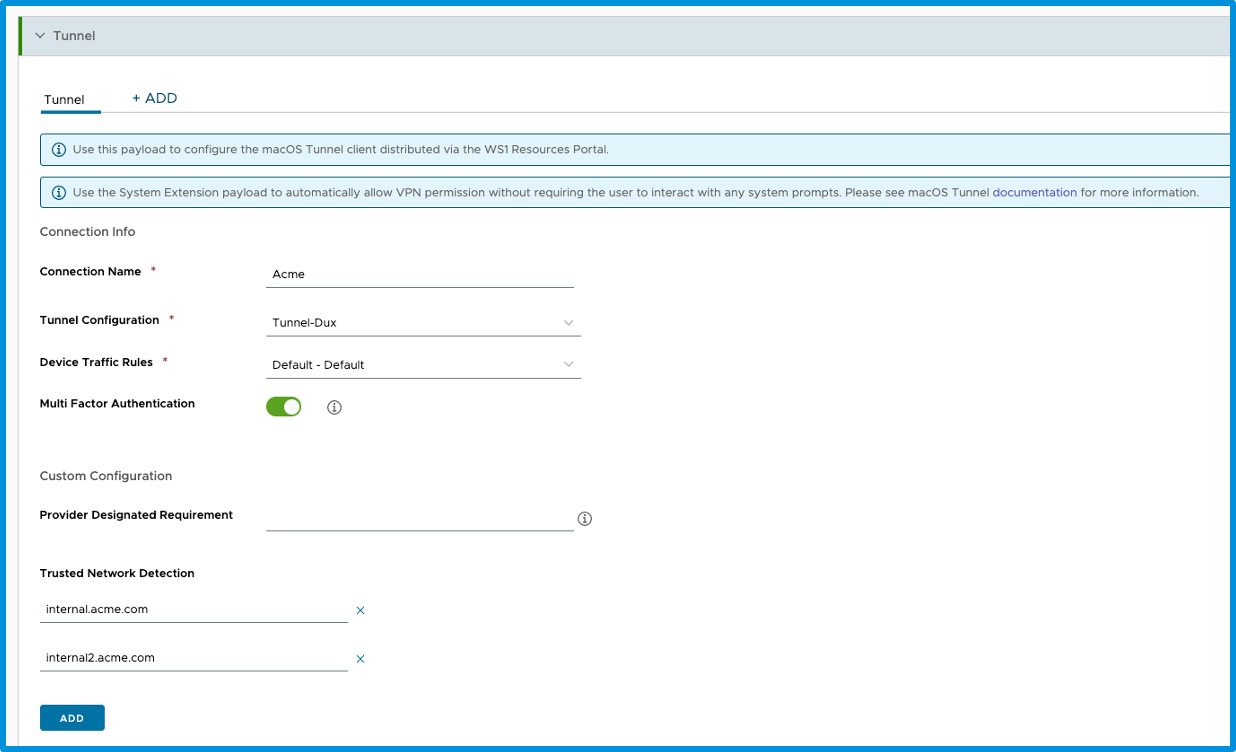Select the Tunnel tab
Screen dimensions: 1236x752
pos(64,100)
